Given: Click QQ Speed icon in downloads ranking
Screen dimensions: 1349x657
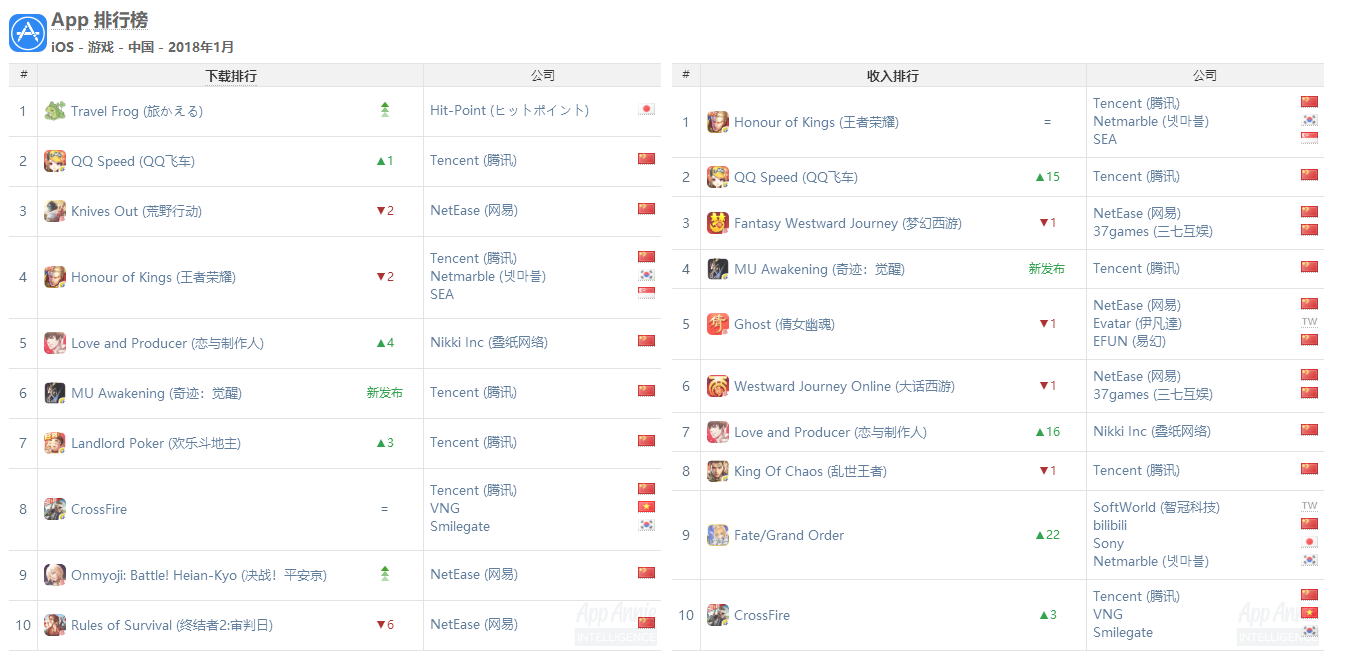Looking at the screenshot, I should (x=55, y=161).
